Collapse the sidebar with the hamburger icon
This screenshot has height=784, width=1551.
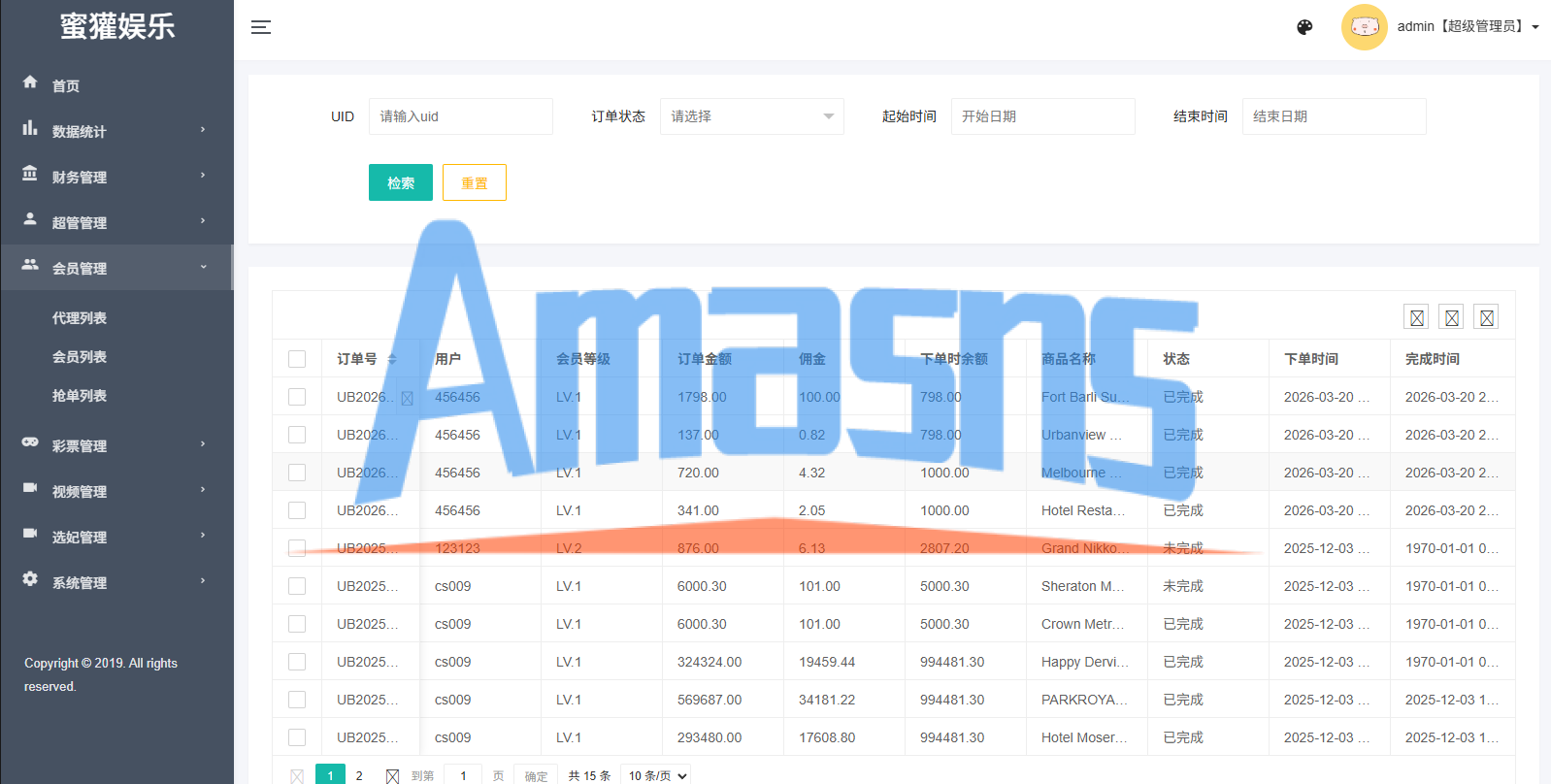coord(261,27)
